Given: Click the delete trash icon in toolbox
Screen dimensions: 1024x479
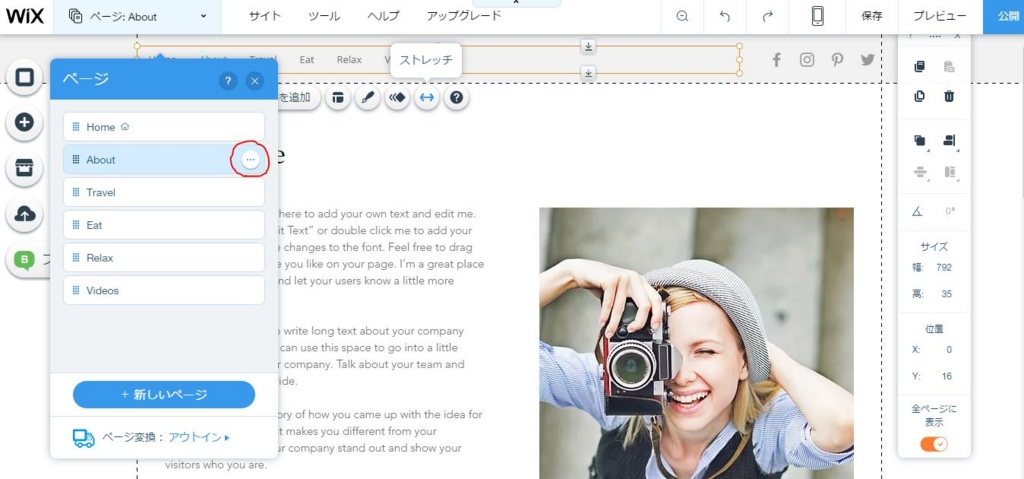Looking at the screenshot, I should click(x=949, y=96).
